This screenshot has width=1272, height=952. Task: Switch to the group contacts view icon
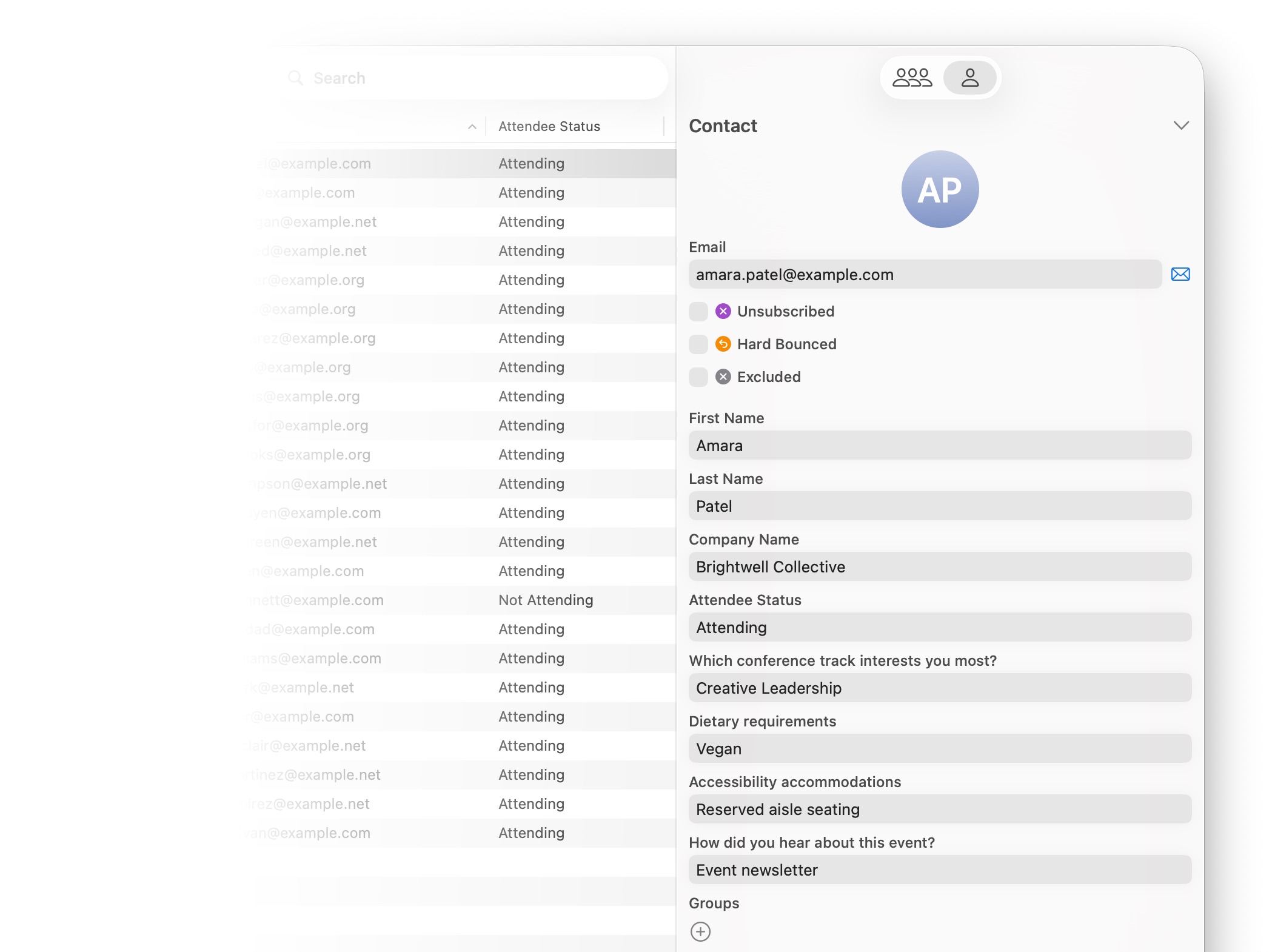(x=912, y=78)
